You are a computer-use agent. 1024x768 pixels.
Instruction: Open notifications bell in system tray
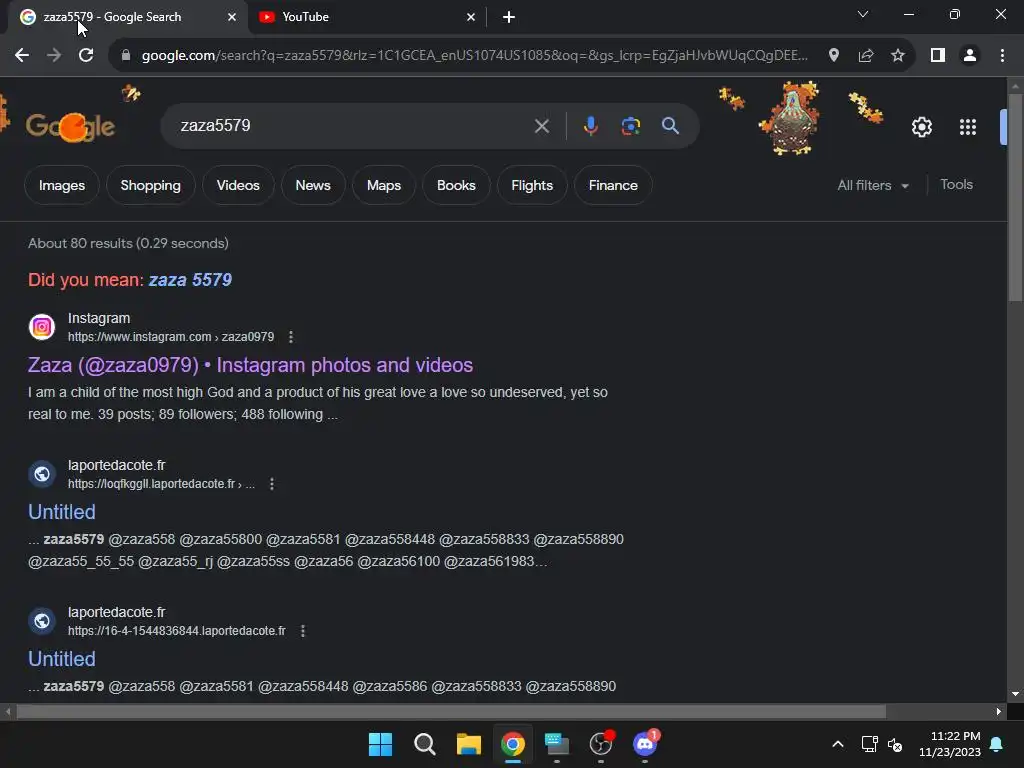996,744
